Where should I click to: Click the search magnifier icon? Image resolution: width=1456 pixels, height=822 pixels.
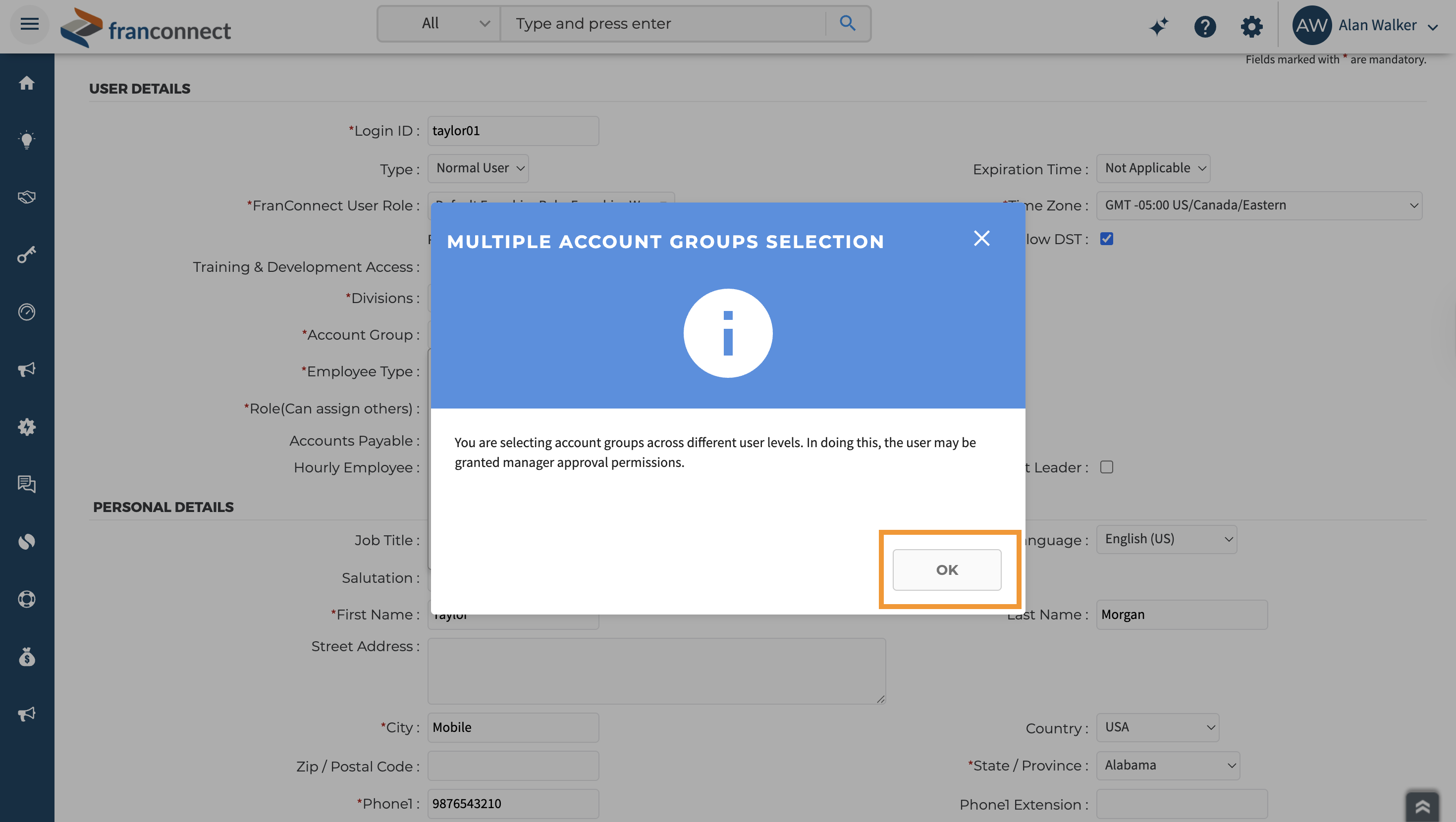coord(847,23)
